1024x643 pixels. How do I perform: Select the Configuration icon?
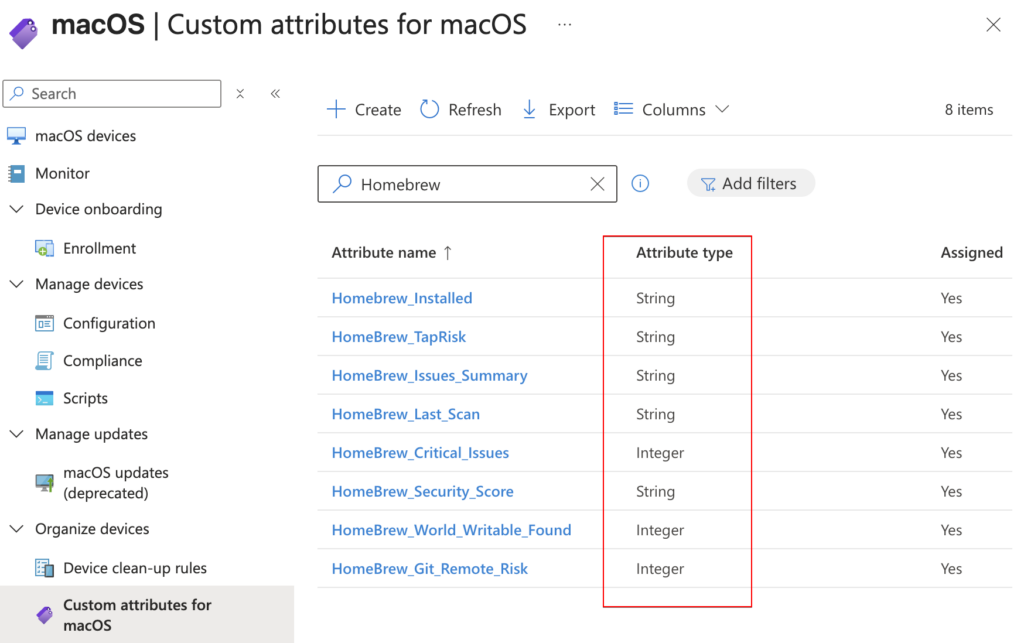click(x=45, y=323)
